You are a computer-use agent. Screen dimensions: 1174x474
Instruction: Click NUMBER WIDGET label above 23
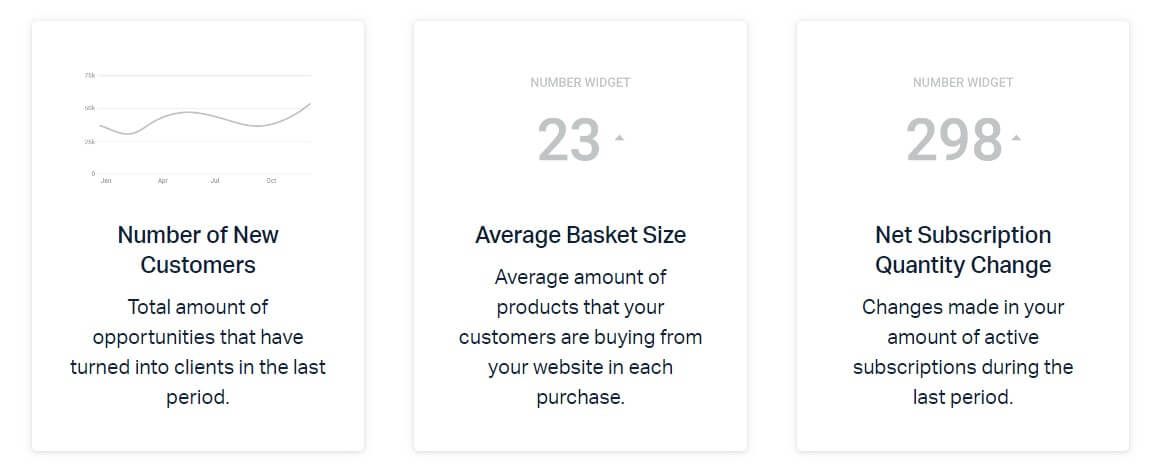click(580, 82)
